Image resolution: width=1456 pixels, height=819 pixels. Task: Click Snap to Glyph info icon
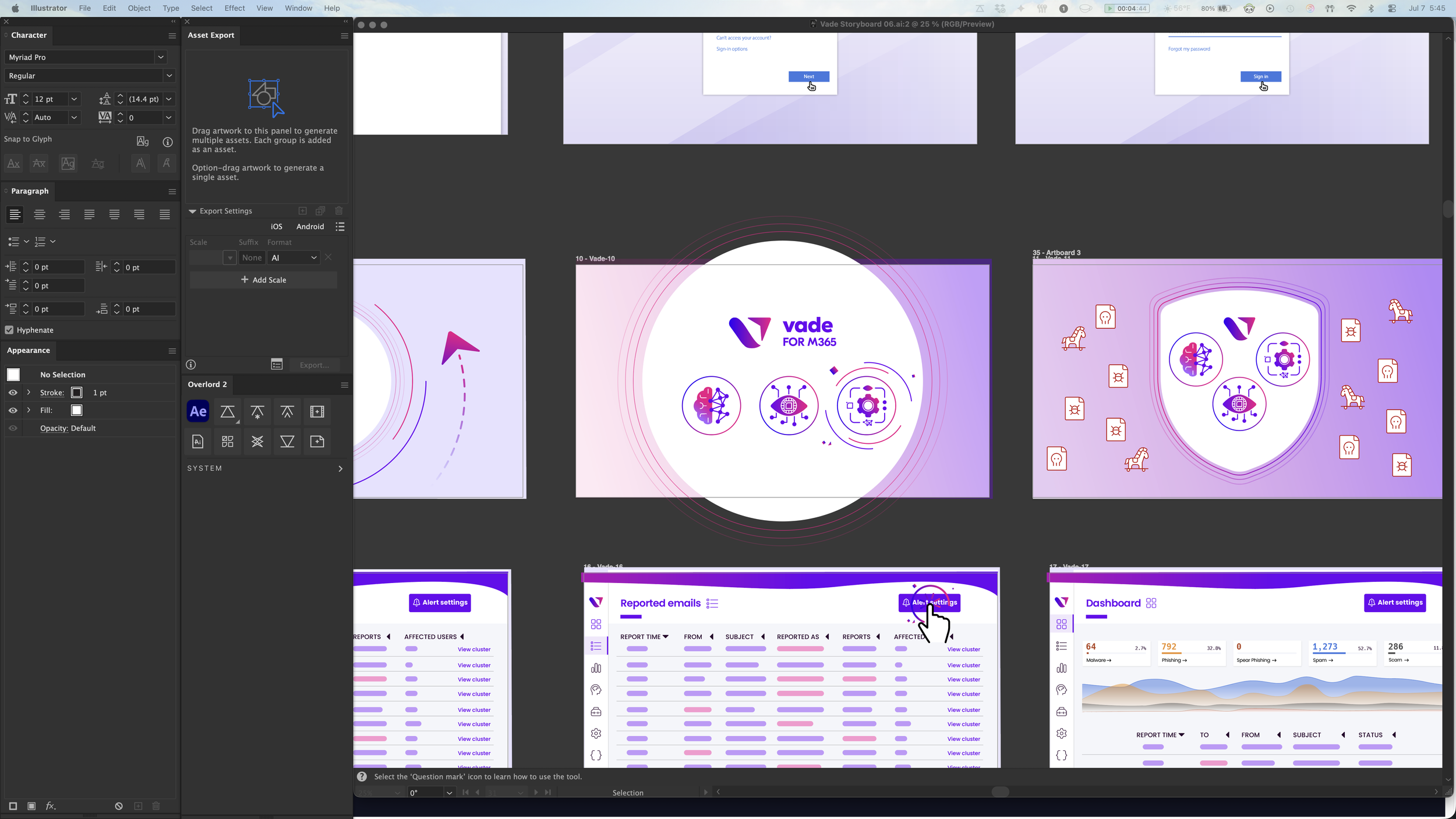tap(168, 142)
